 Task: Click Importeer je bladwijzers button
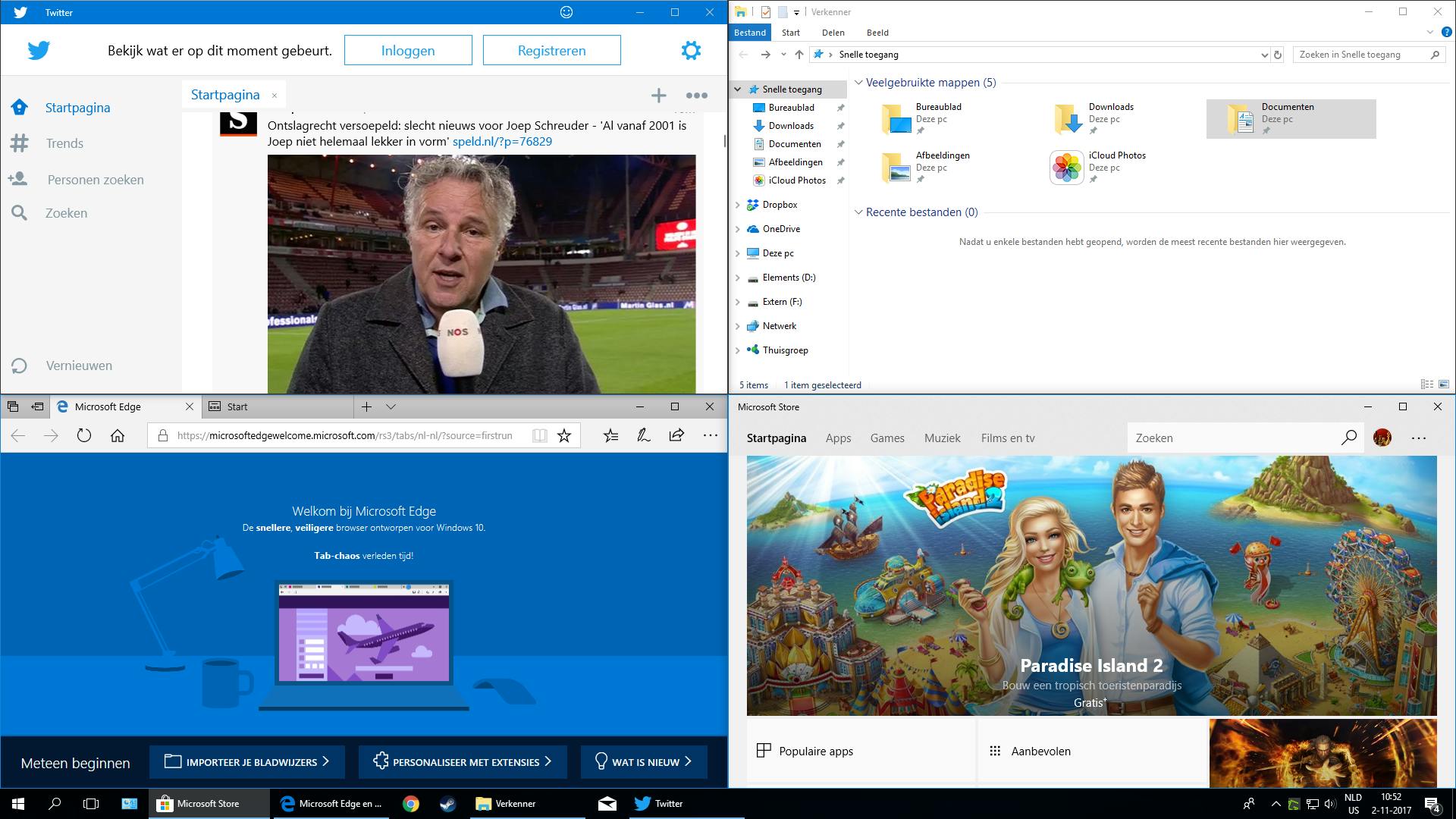(247, 761)
